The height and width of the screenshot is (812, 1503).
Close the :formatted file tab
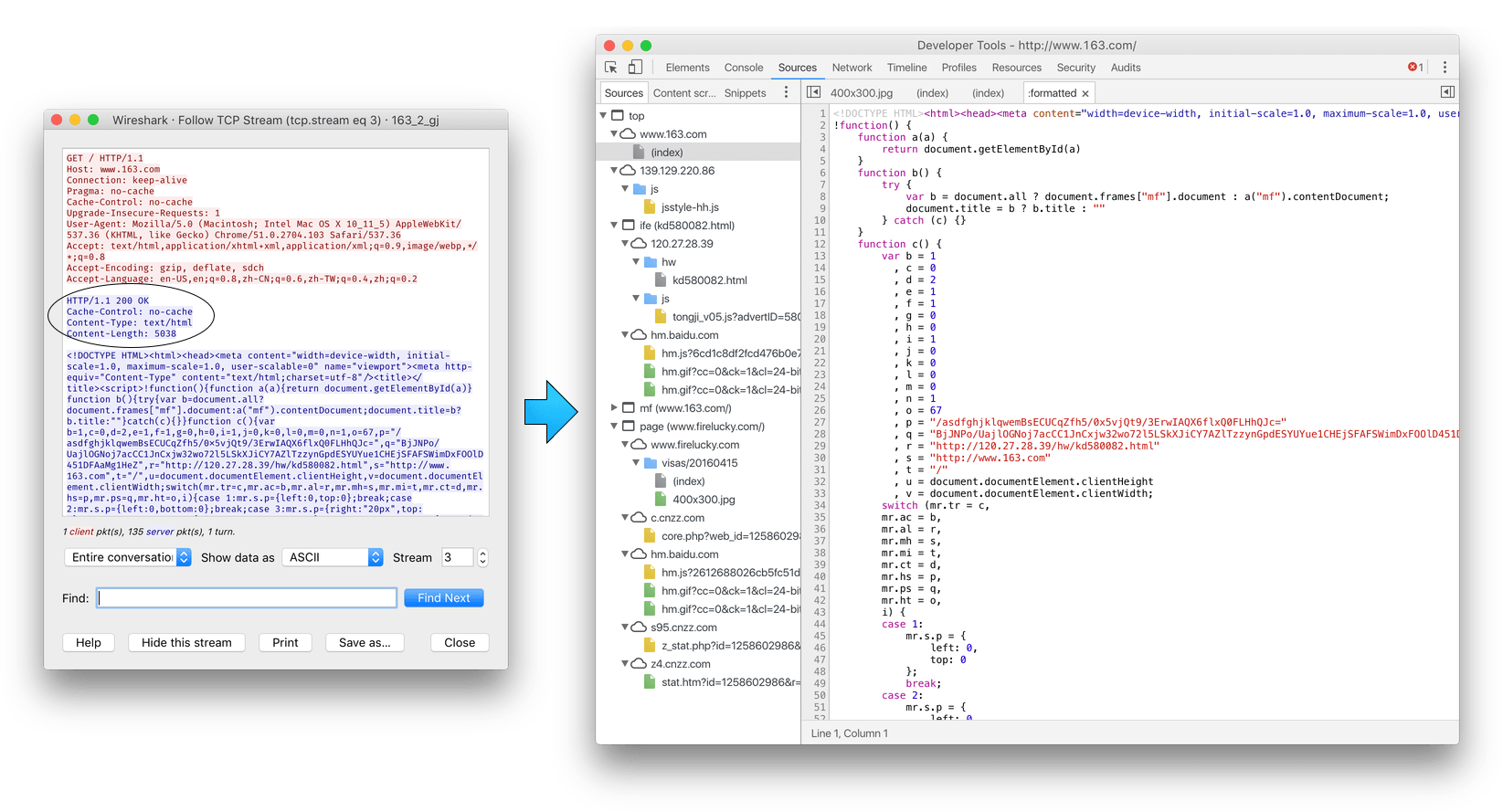click(x=1085, y=93)
